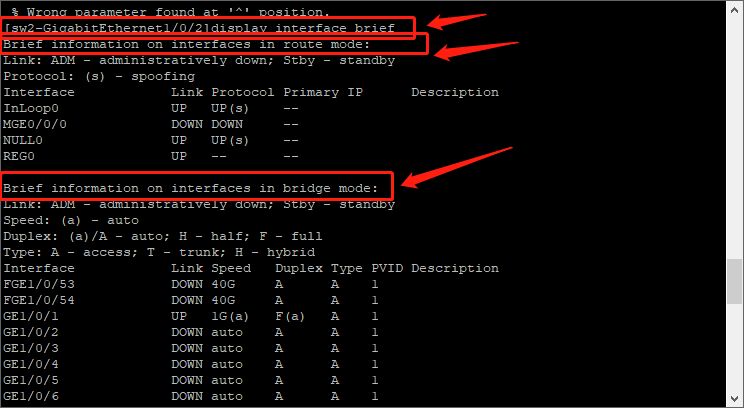Click the vertical scrollbar thumb
Viewport: 744px width, 408px height.
735,281
